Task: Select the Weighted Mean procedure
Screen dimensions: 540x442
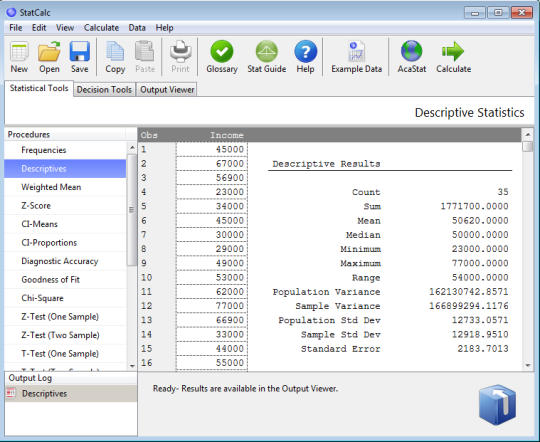Action: click(65, 187)
